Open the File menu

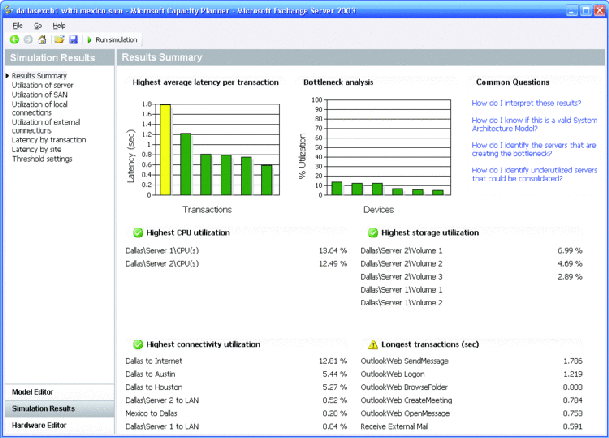tap(17, 24)
